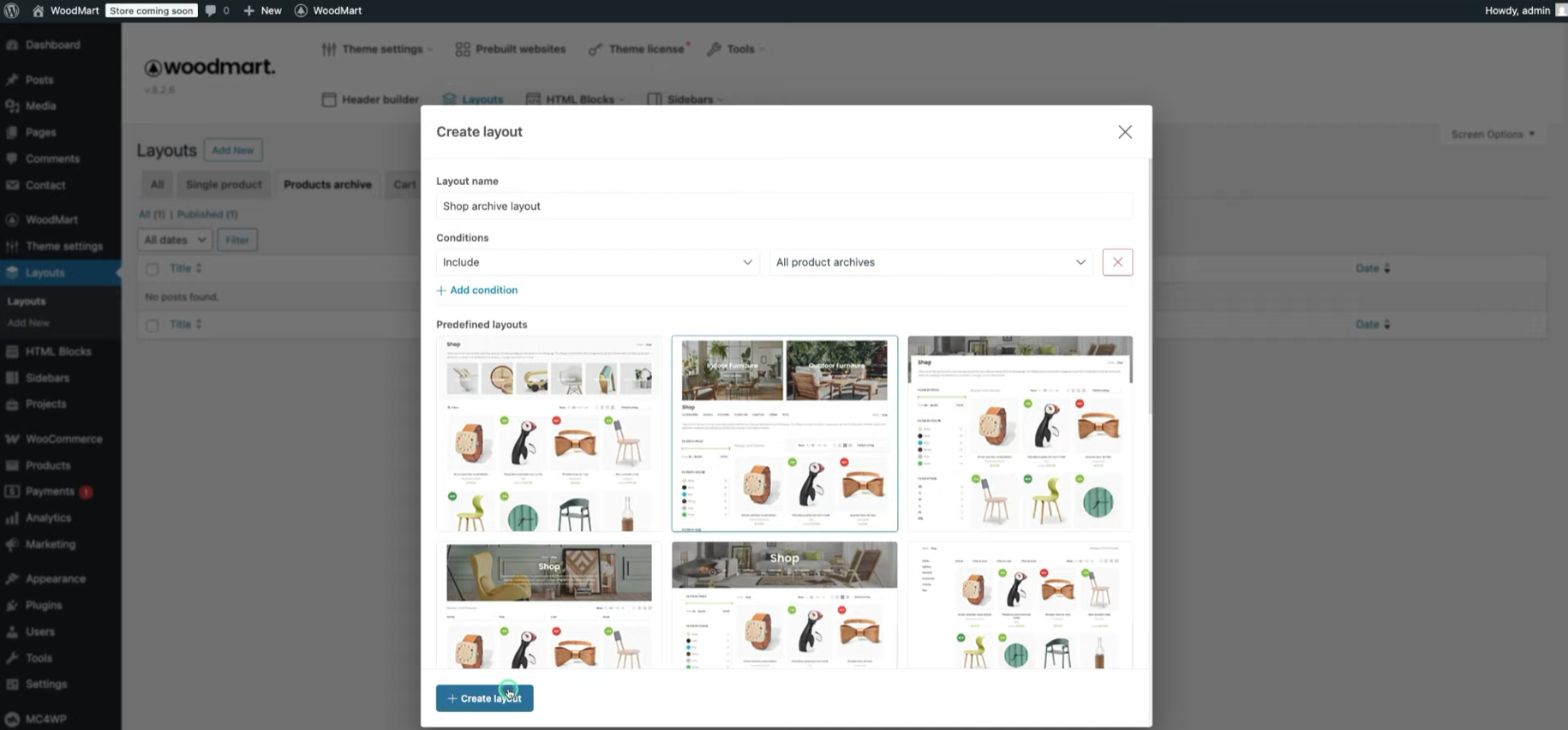
Task: Expand the HTML Blocks dropdown in the top nav
Action: pyautogui.click(x=575, y=99)
